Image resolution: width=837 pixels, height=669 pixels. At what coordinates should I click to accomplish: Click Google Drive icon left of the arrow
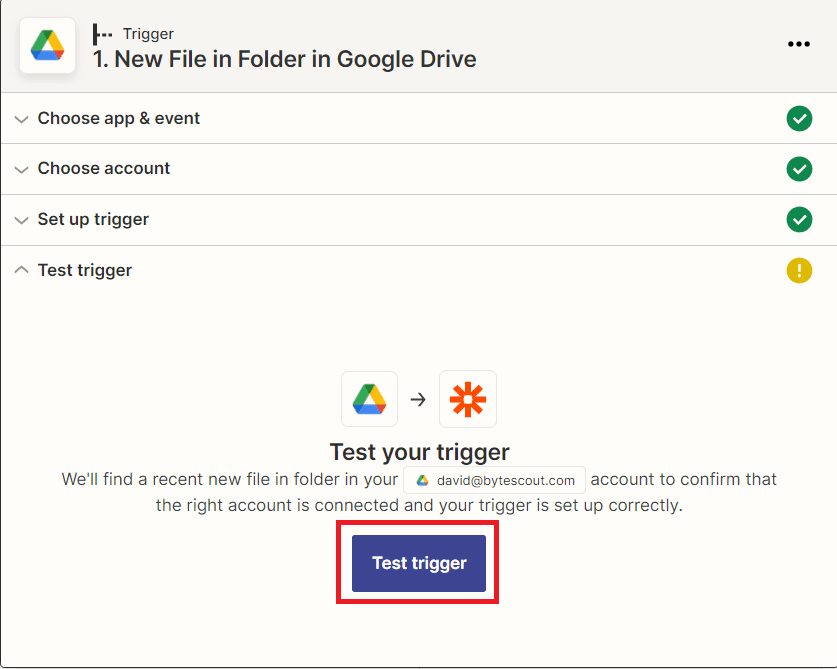click(x=369, y=399)
